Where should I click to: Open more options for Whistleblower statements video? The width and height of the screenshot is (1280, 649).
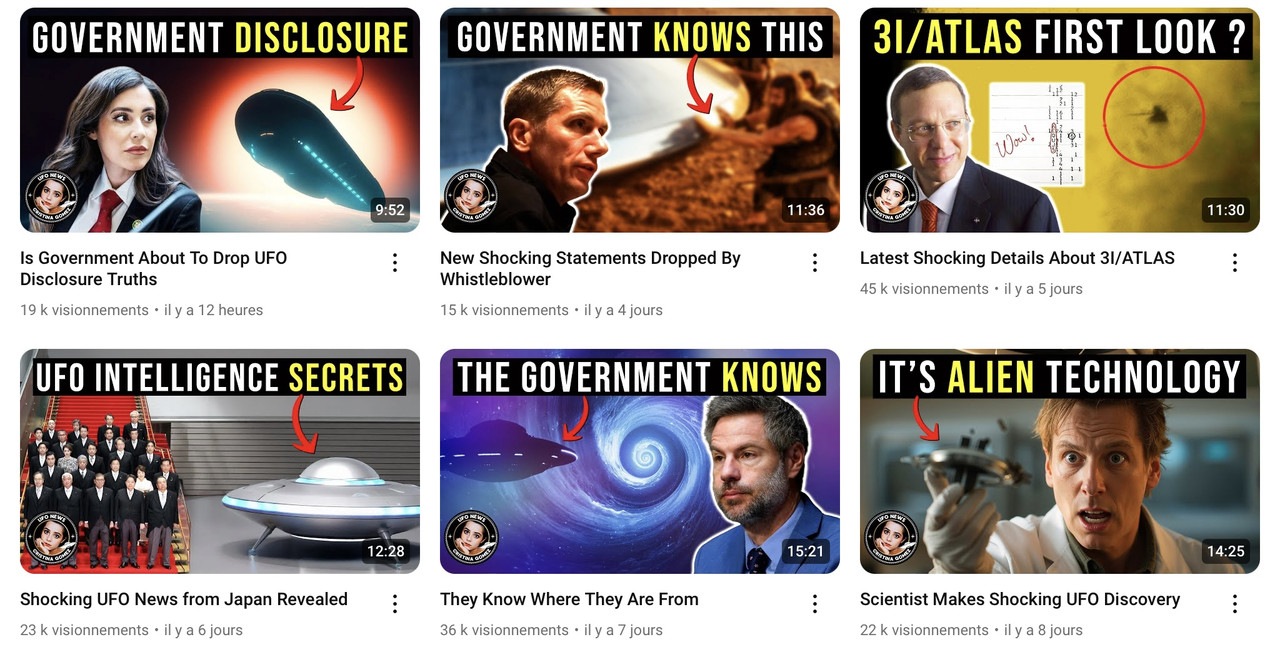pos(815,262)
